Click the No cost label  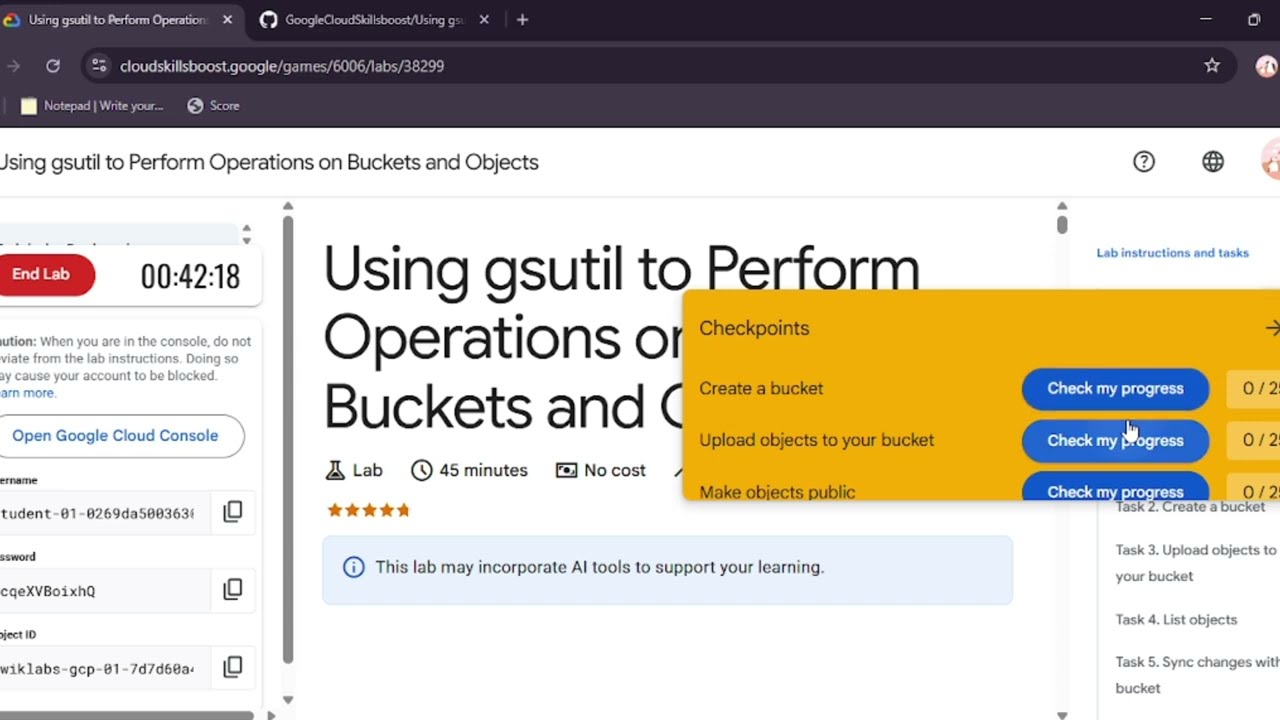point(615,470)
